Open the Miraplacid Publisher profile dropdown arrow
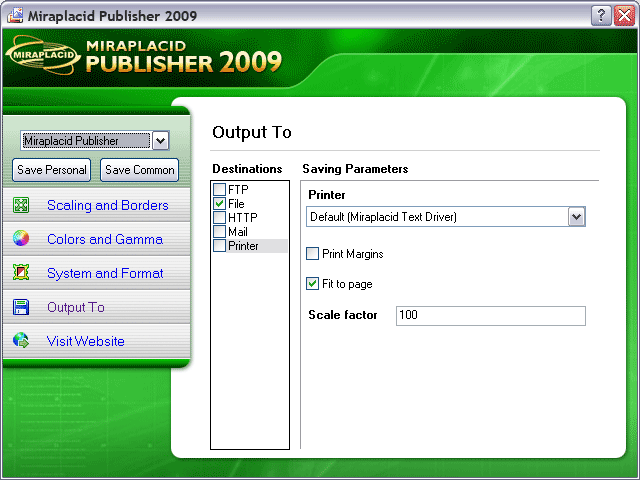Image resolution: width=640 pixels, height=480 pixels. tap(160, 141)
